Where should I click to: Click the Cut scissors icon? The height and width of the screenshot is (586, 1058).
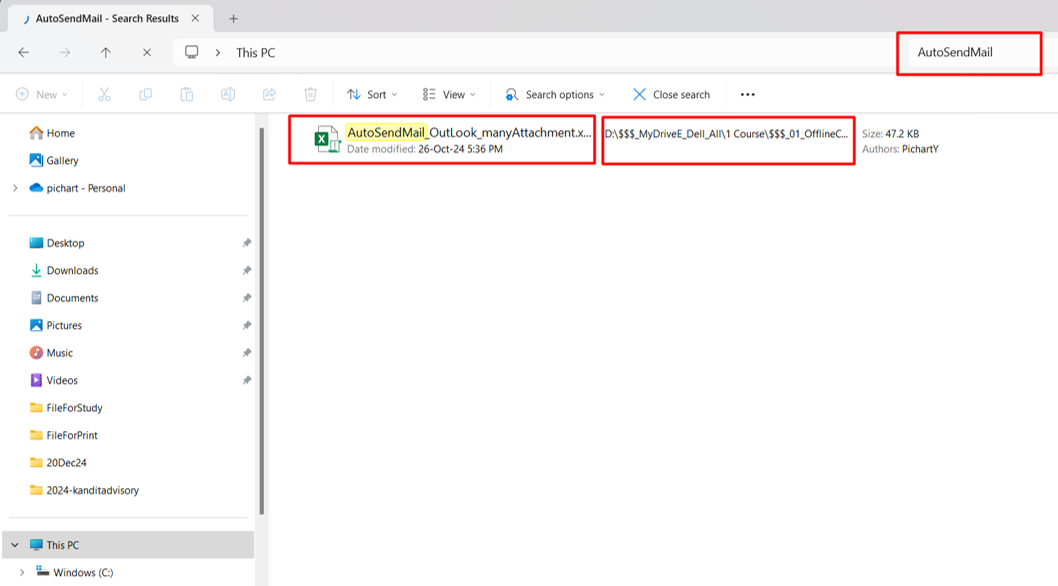click(104, 95)
